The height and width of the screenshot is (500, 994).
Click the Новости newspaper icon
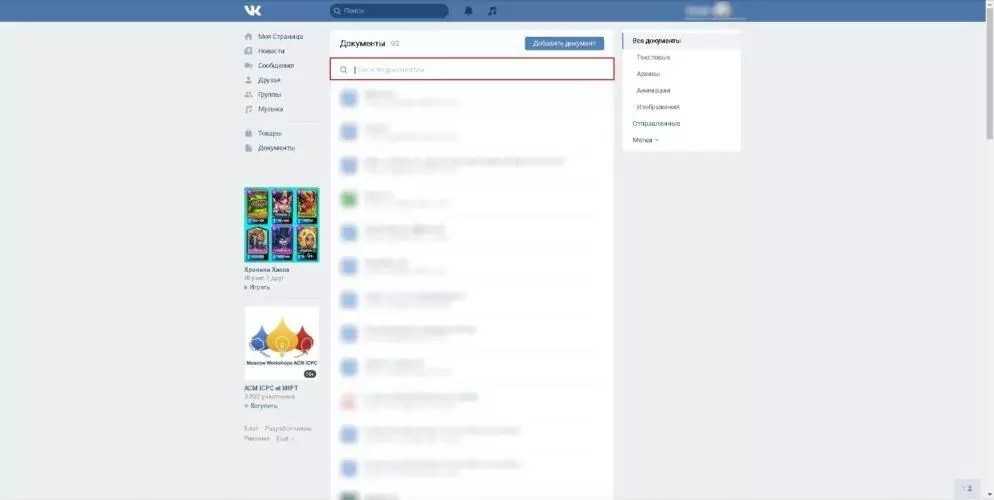pyautogui.click(x=248, y=50)
